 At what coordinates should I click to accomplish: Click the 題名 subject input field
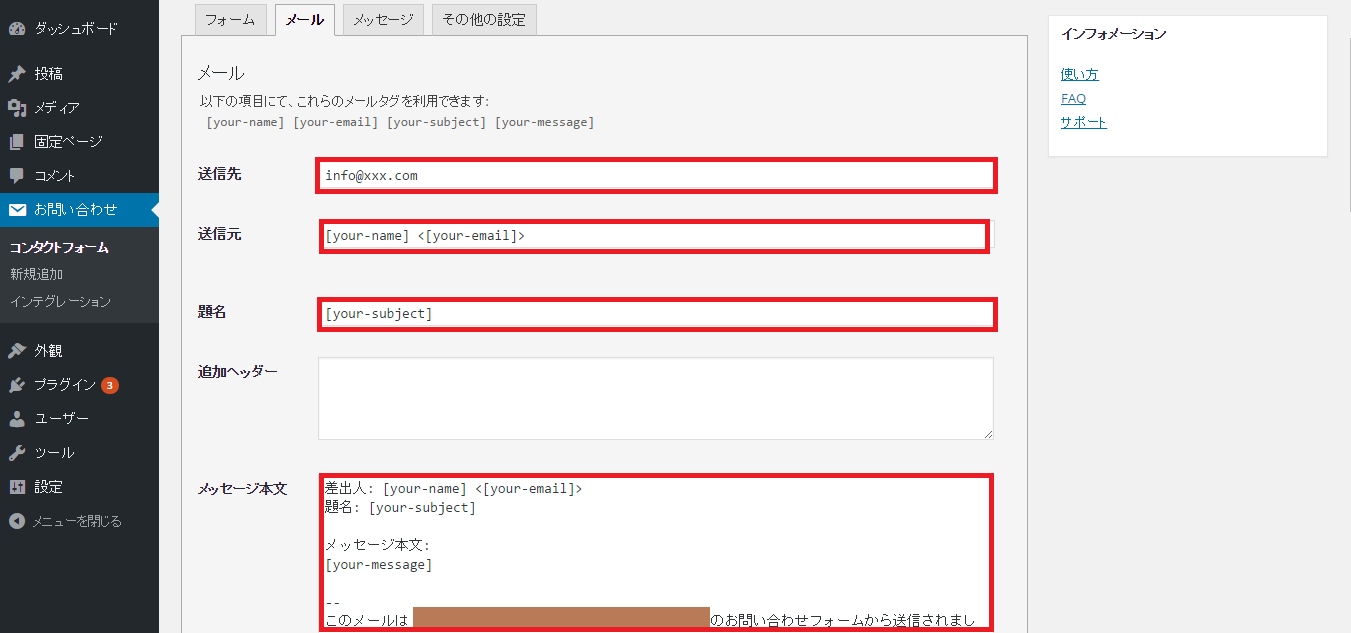click(655, 313)
